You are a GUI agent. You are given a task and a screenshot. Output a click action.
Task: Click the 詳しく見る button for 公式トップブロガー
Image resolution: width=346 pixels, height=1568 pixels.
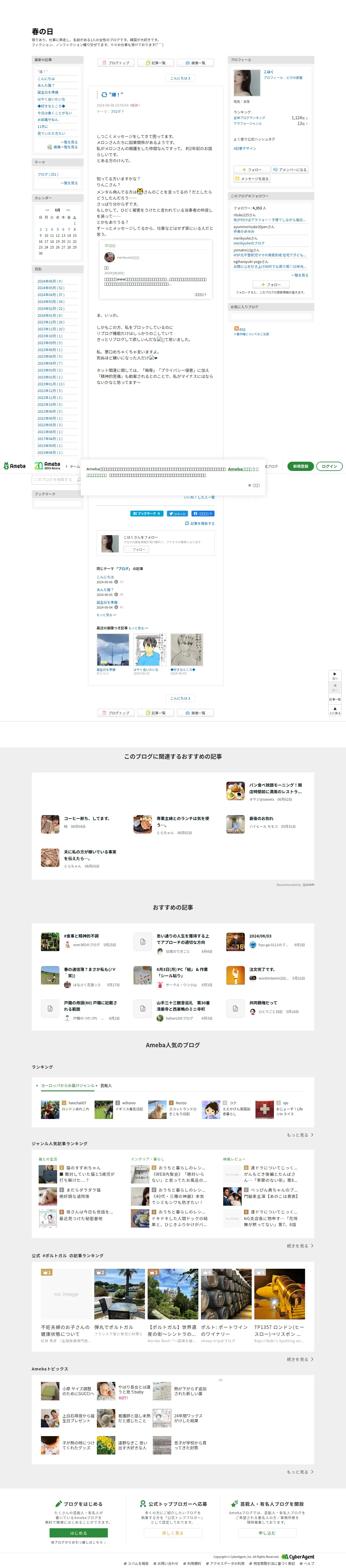click(172, 1533)
